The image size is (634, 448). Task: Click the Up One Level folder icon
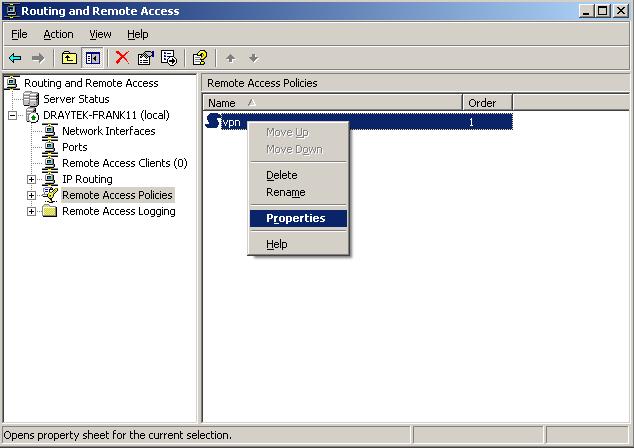coord(69,58)
